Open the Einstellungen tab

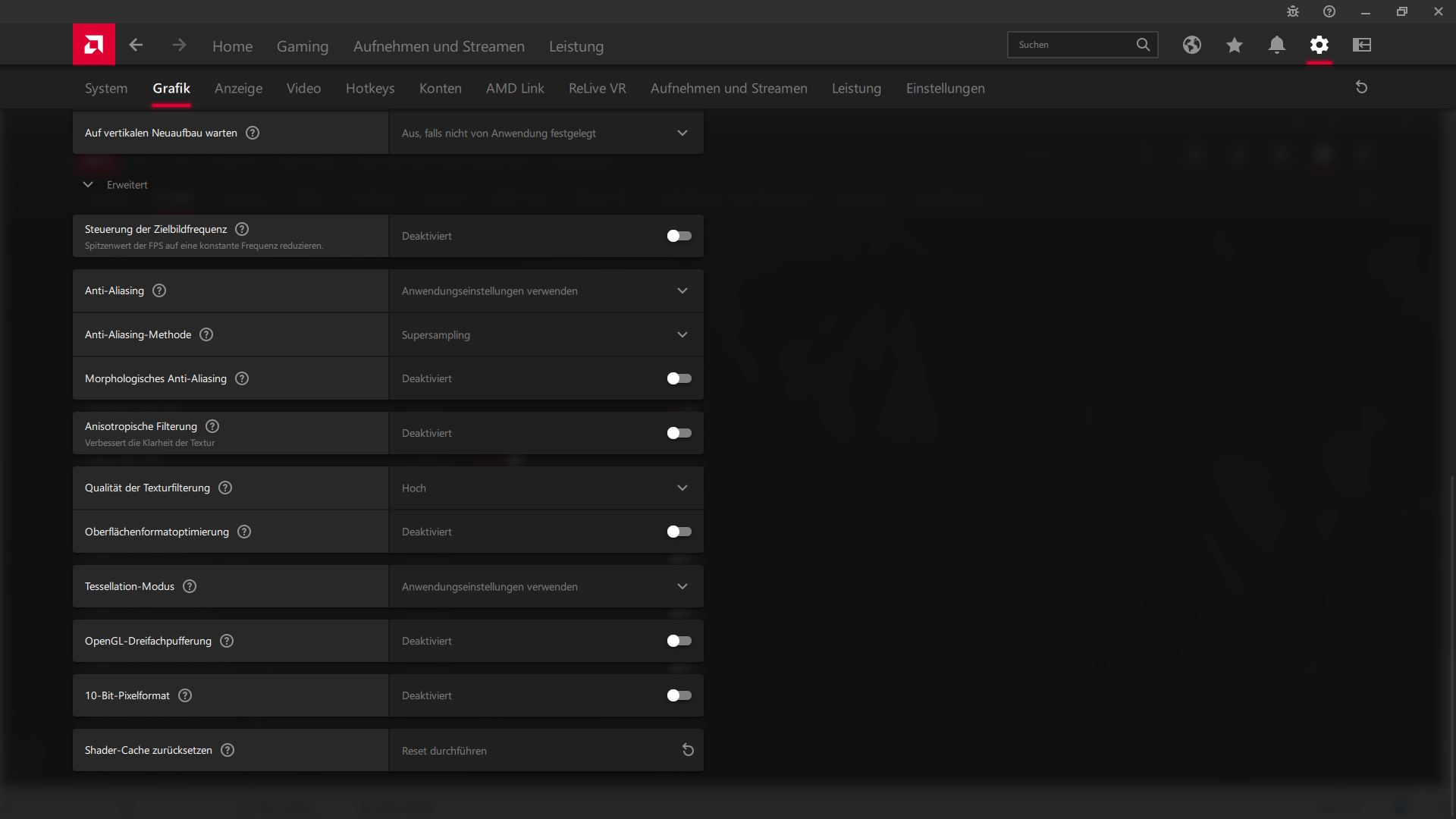pos(946,88)
